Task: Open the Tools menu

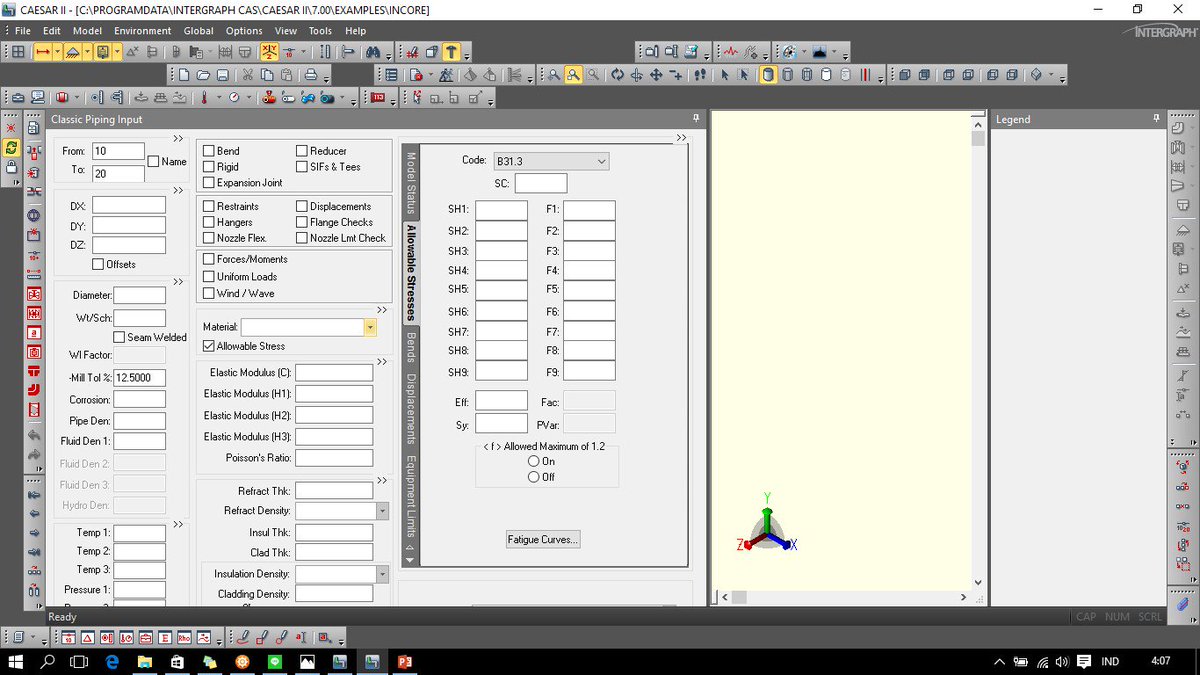Action: click(320, 31)
